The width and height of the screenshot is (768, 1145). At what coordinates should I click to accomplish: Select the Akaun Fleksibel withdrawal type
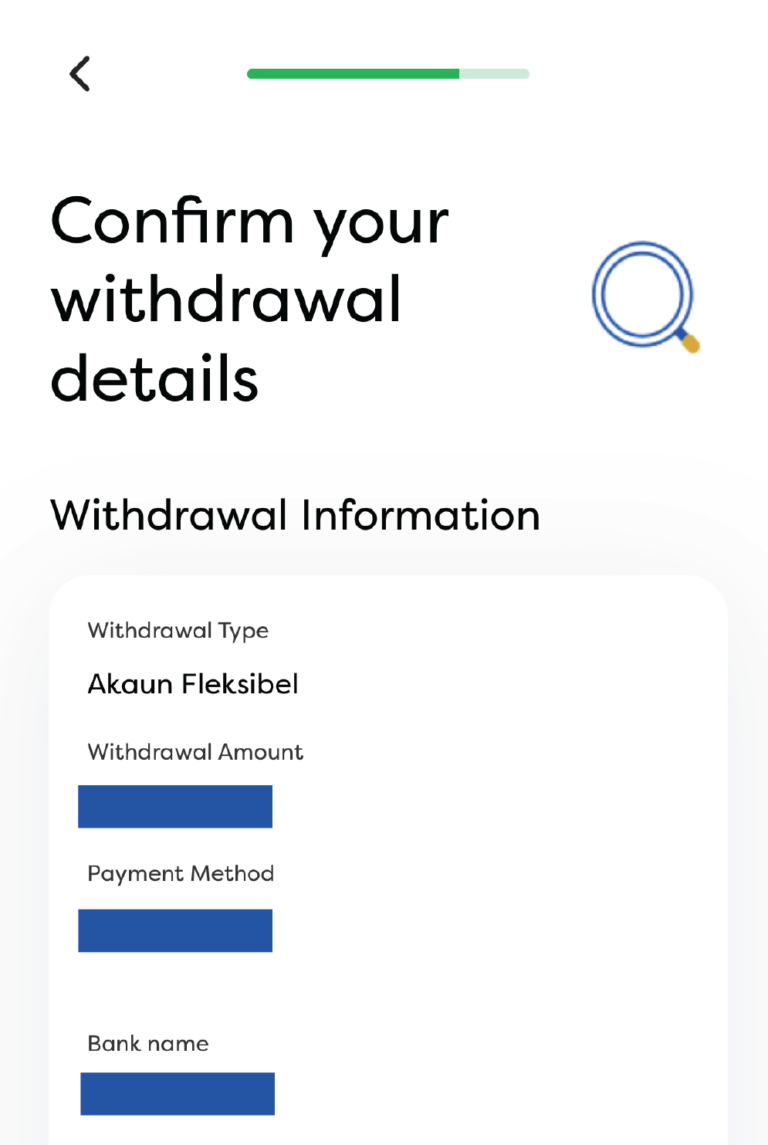[x=192, y=684]
